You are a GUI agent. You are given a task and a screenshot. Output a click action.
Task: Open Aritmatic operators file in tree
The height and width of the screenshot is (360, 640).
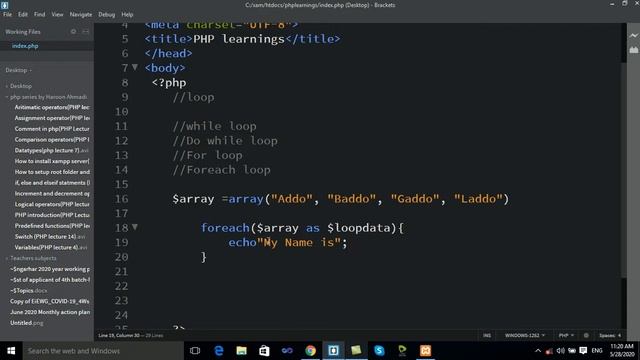pyautogui.click(x=52, y=107)
